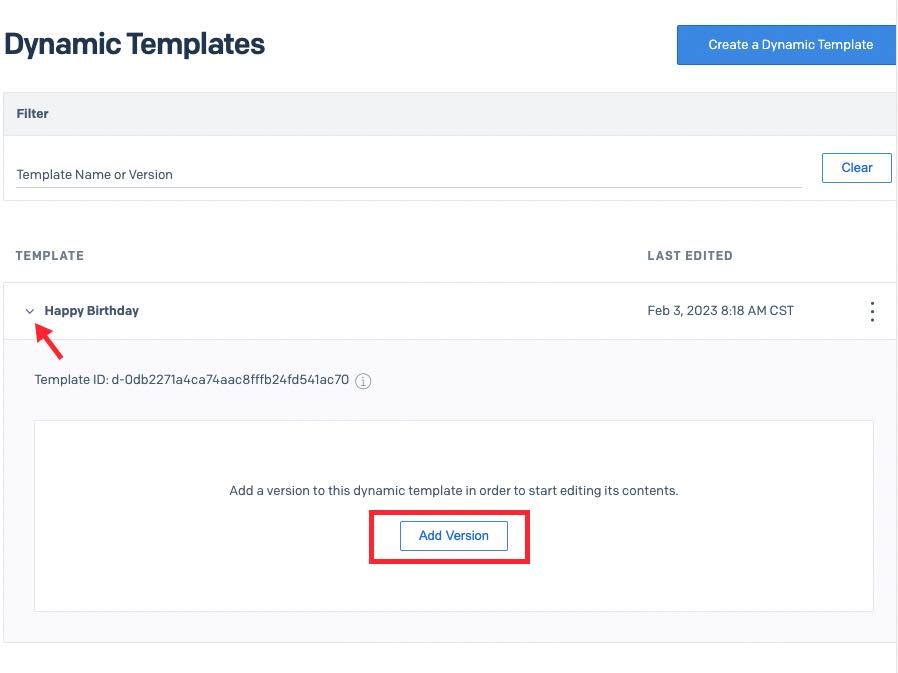Sort by the TEMPLATE column header

coord(49,256)
